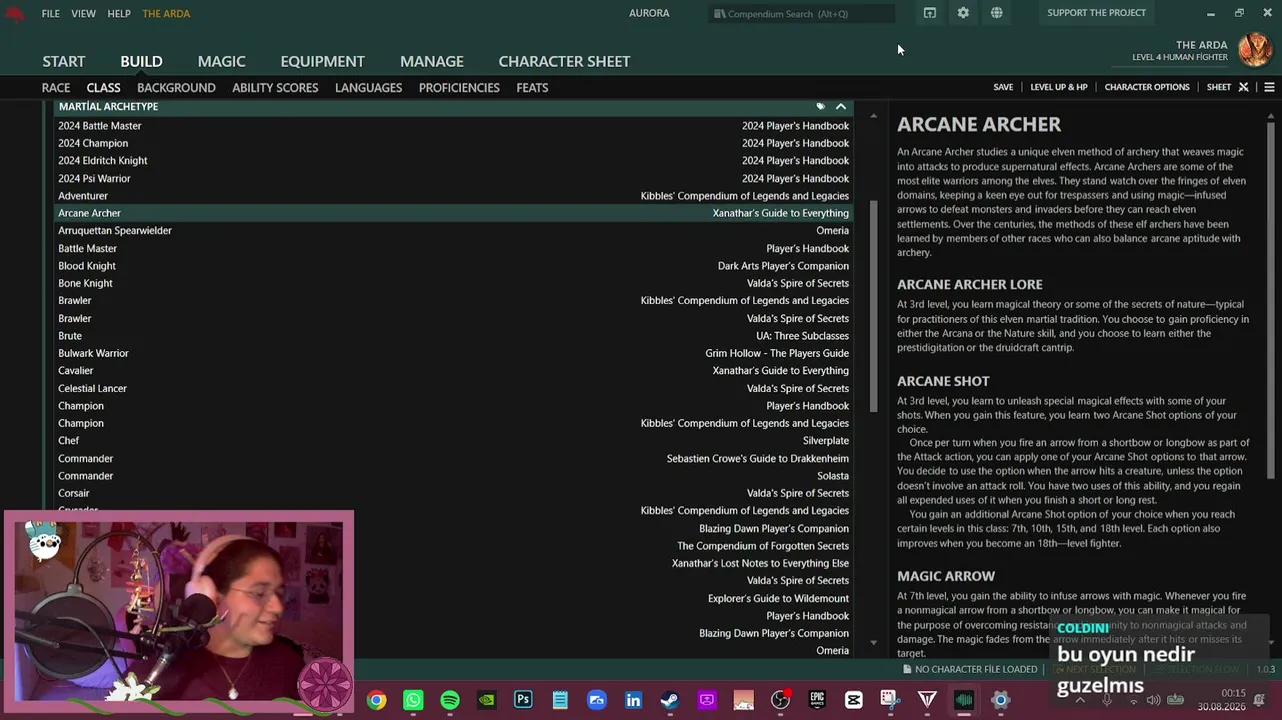Open LinkedIn from the taskbar
1282x720 pixels.
(x=633, y=700)
